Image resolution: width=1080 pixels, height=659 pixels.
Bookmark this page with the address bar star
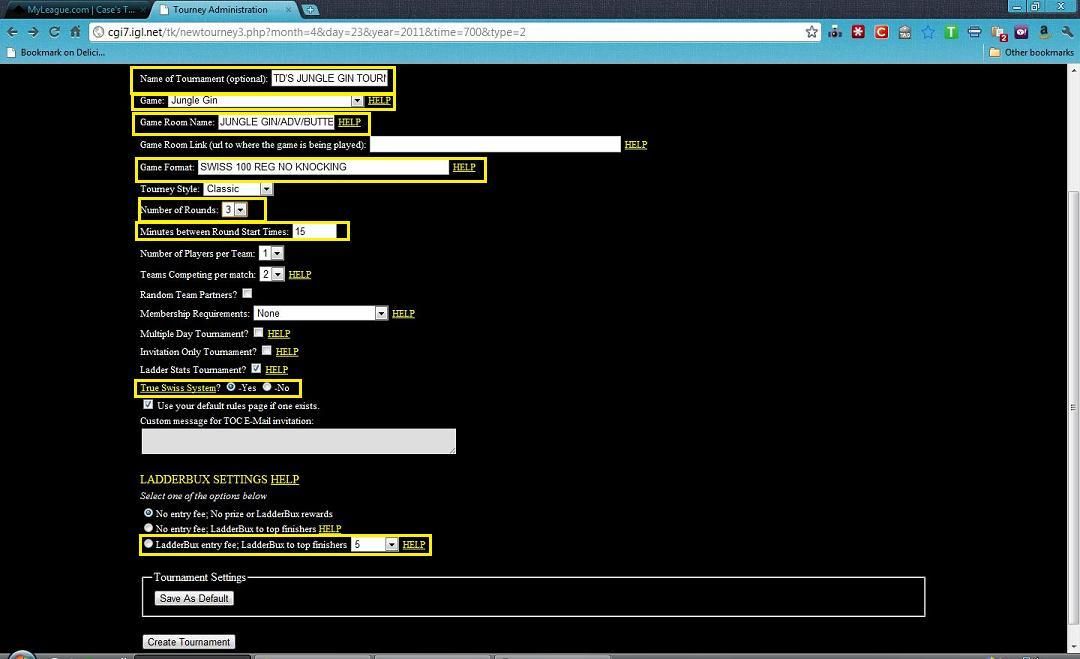coord(811,32)
